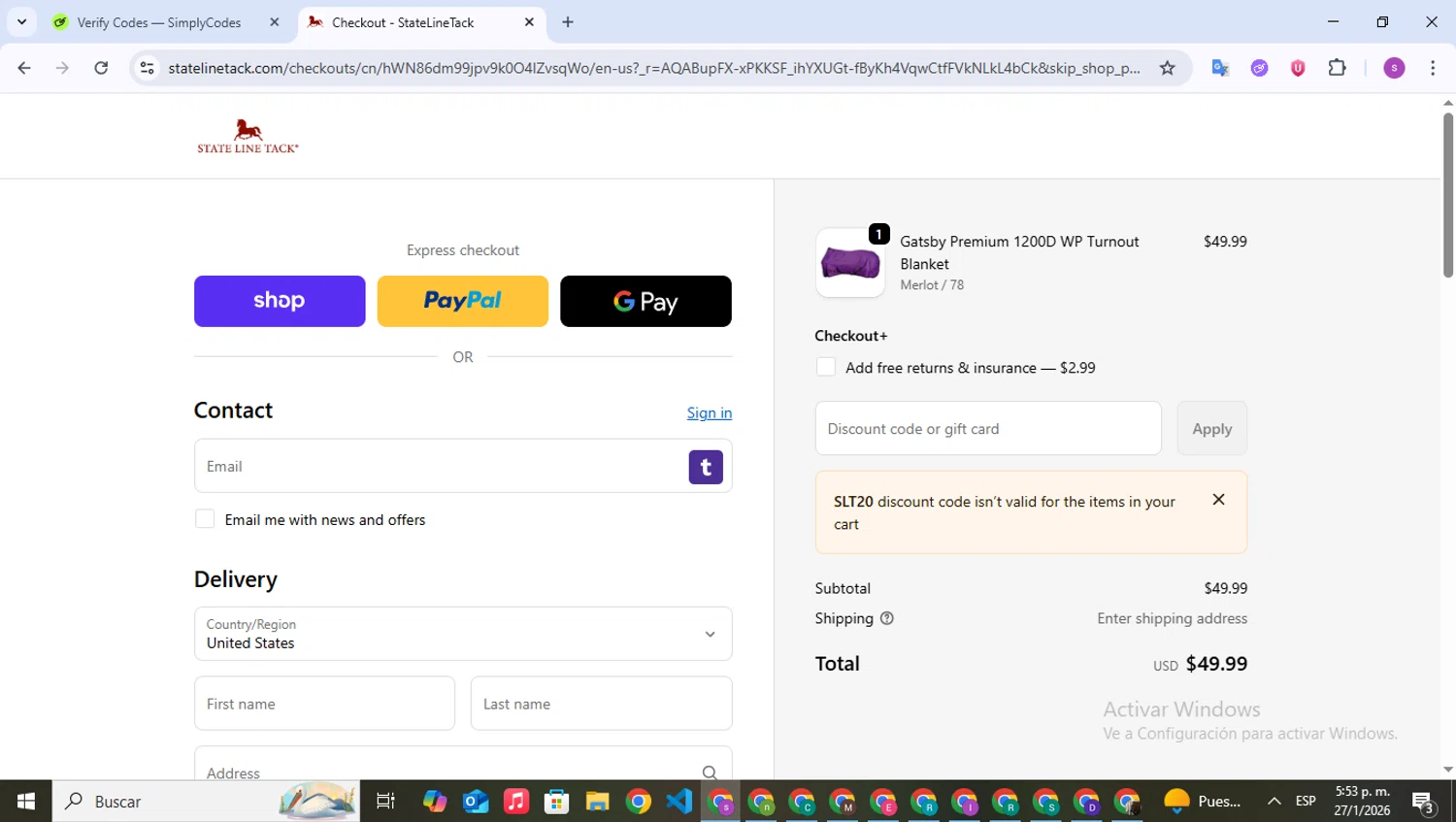Open the Chrome profile avatar menu
The width and height of the screenshot is (1456, 822).
pyautogui.click(x=1394, y=68)
